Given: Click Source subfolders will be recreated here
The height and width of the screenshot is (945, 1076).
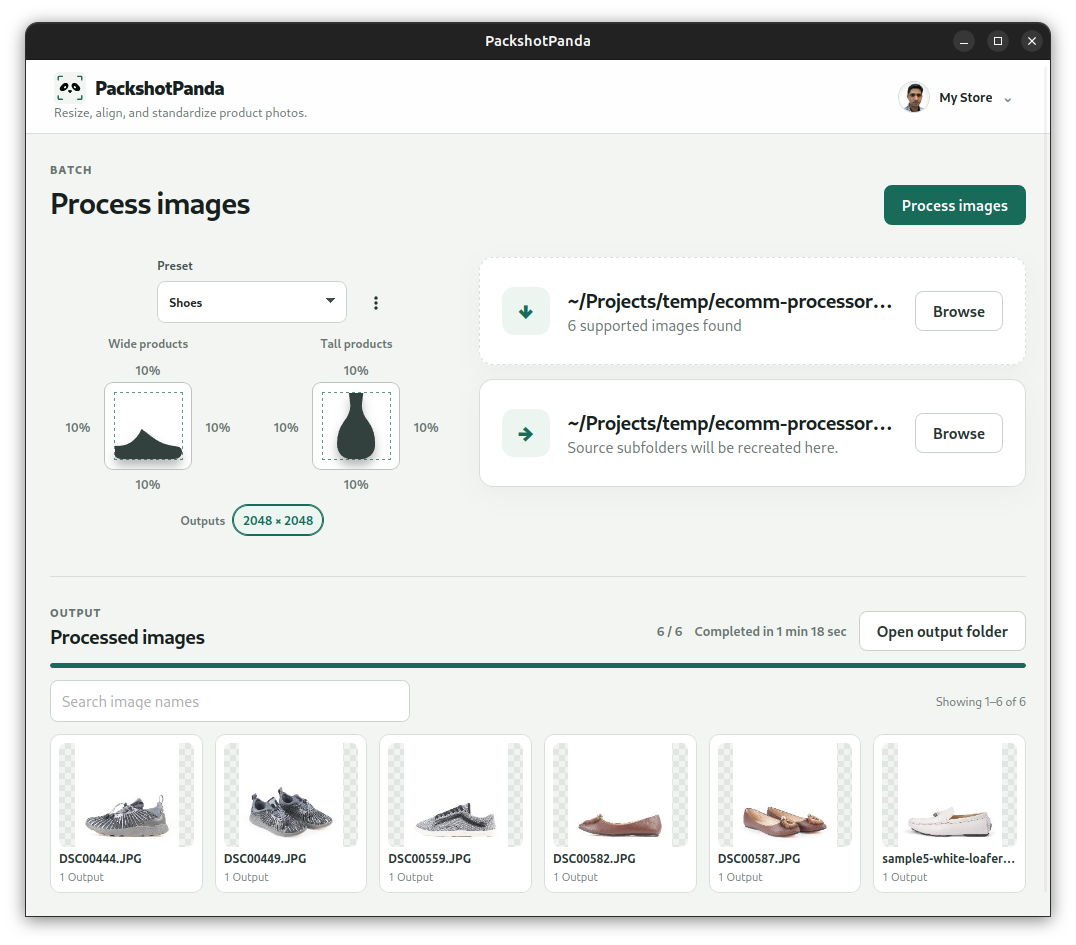Looking at the screenshot, I should (x=703, y=448).
